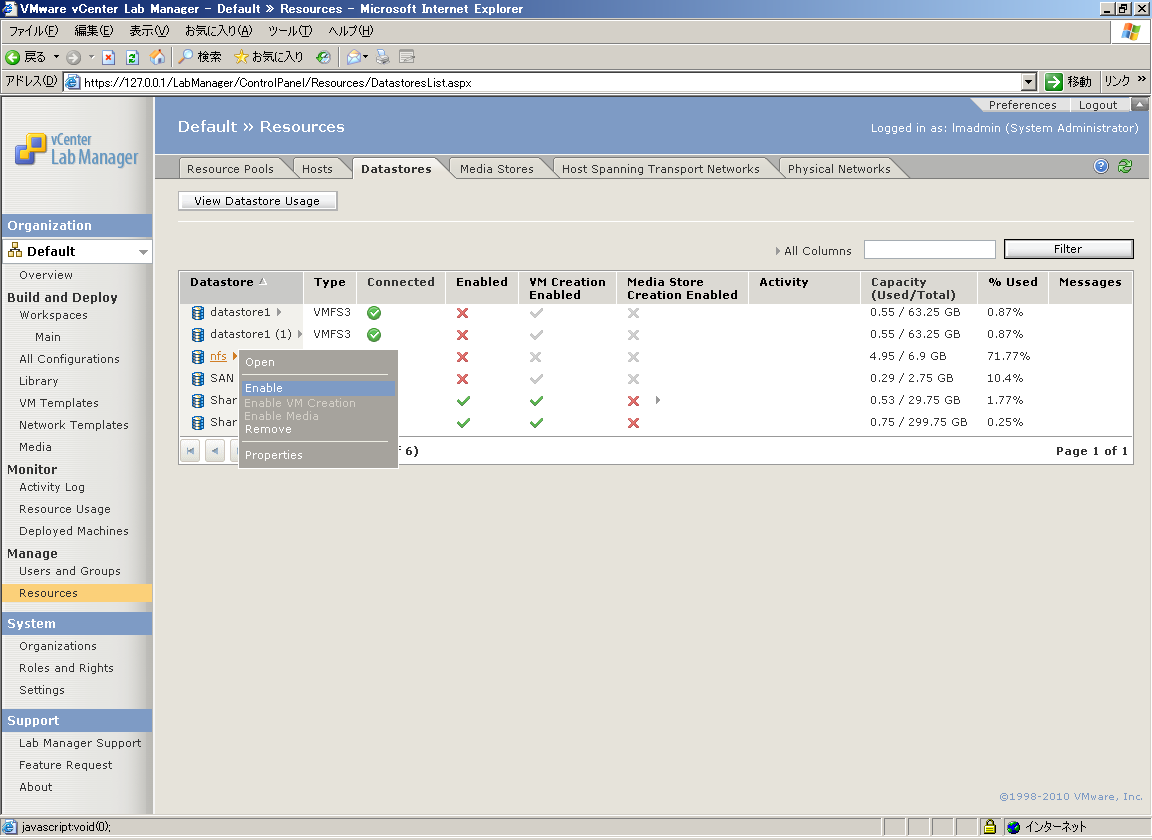Click the Mail toolbar icon
This screenshot has height=840, width=1152.
pos(353,57)
